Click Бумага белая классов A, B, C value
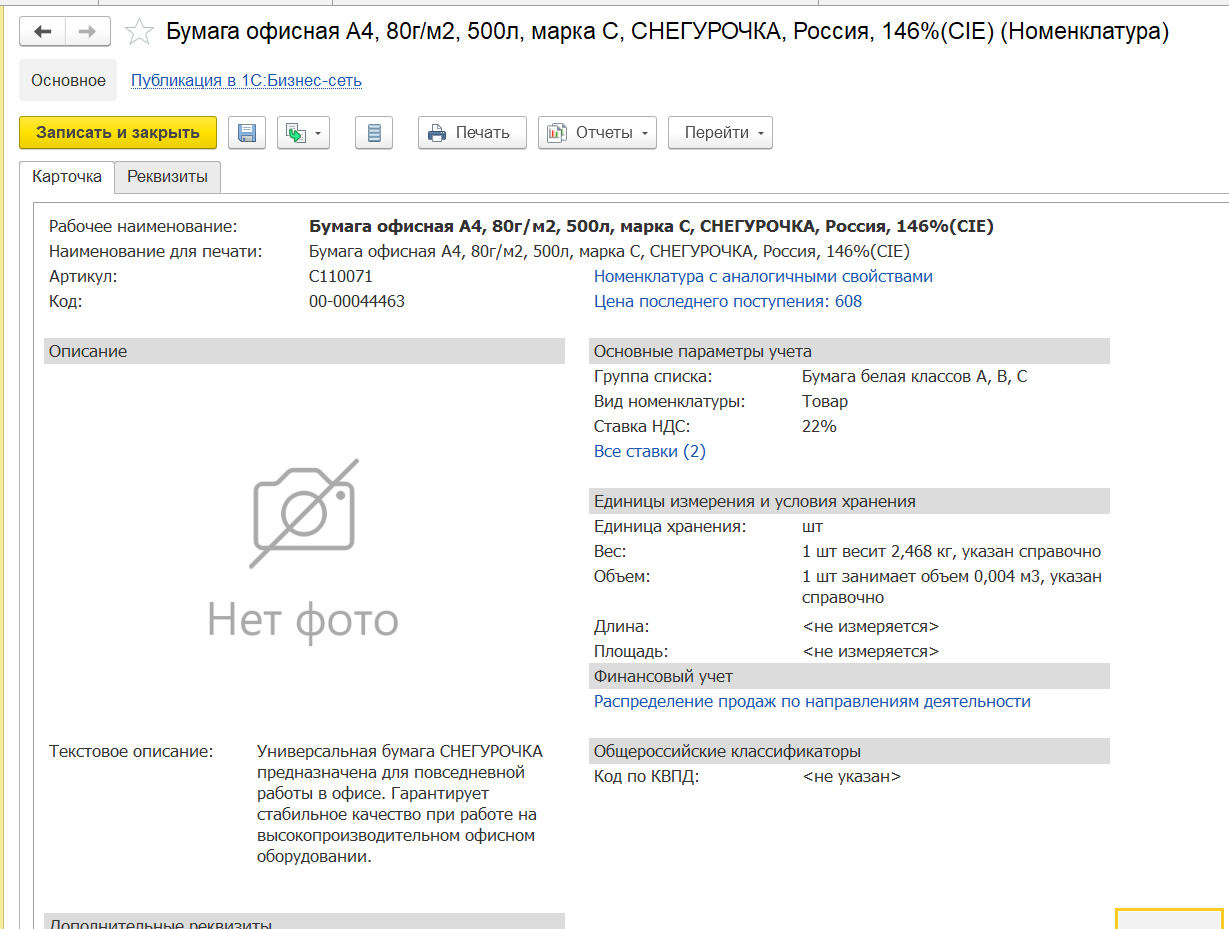The width and height of the screenshot is (1229, 929). click(x=915, y=376)
